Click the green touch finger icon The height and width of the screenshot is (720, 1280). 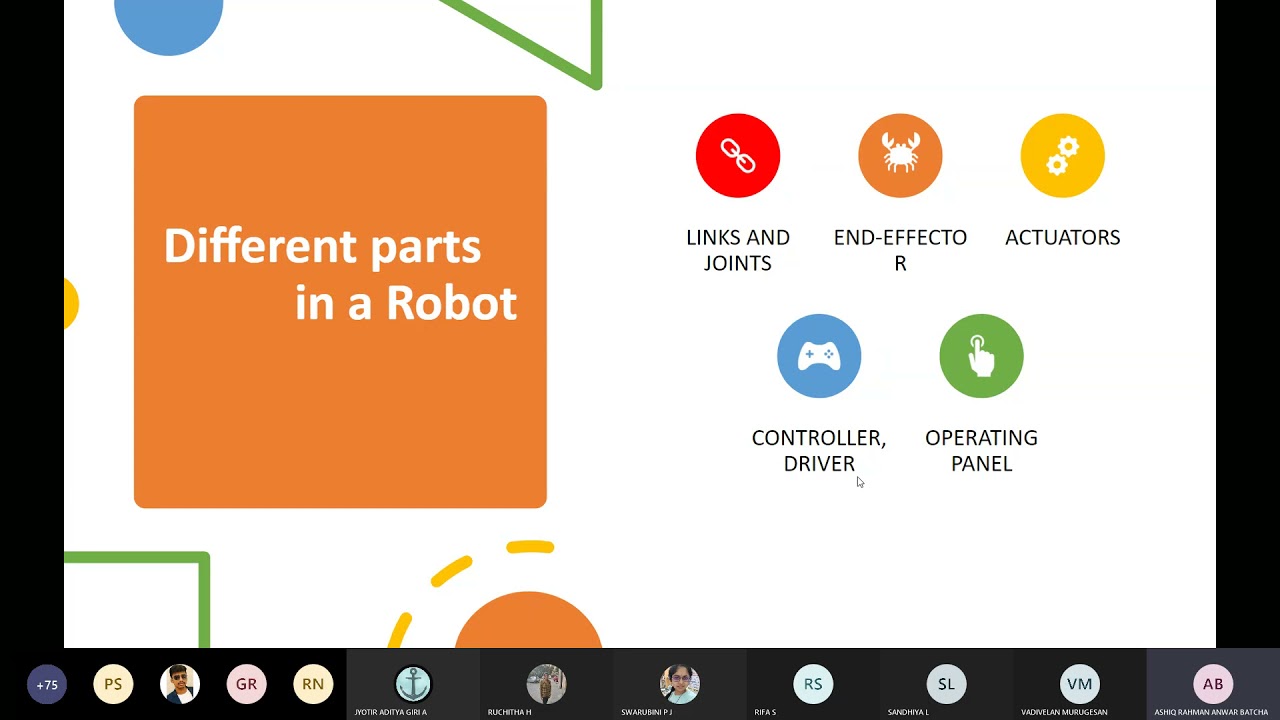click(x=981, y=356)
